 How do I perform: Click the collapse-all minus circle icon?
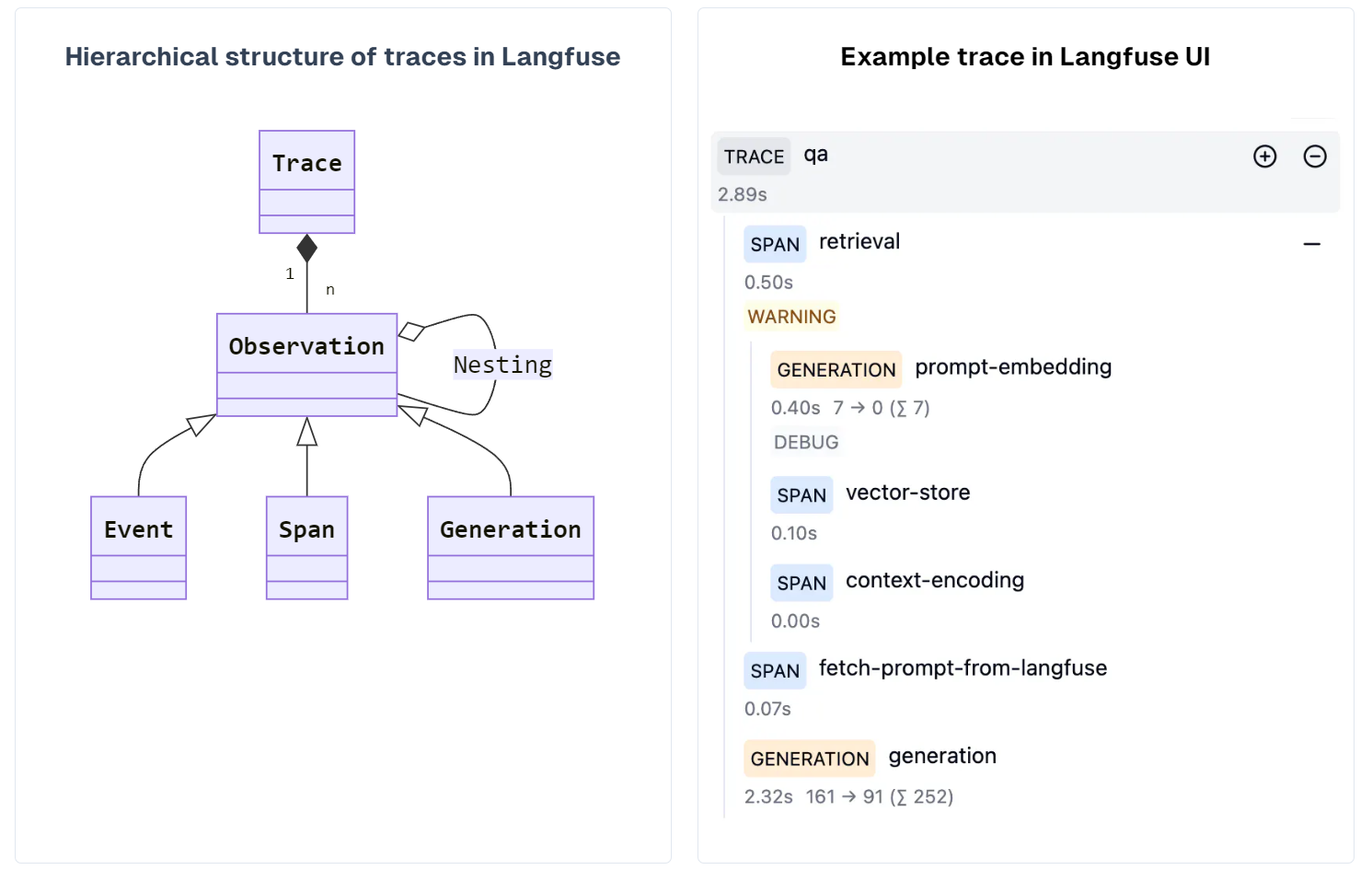pyautogui.click(x=1315, y=157)
